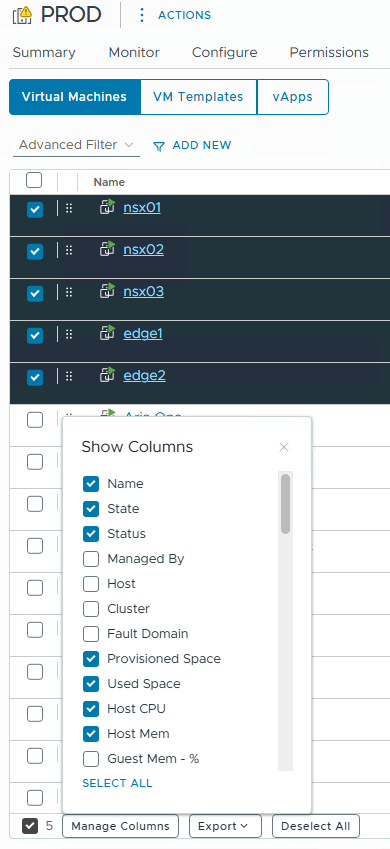Switch to the VM Templates tab
Screen dimensions: 390x849
(x=198, y=97)
